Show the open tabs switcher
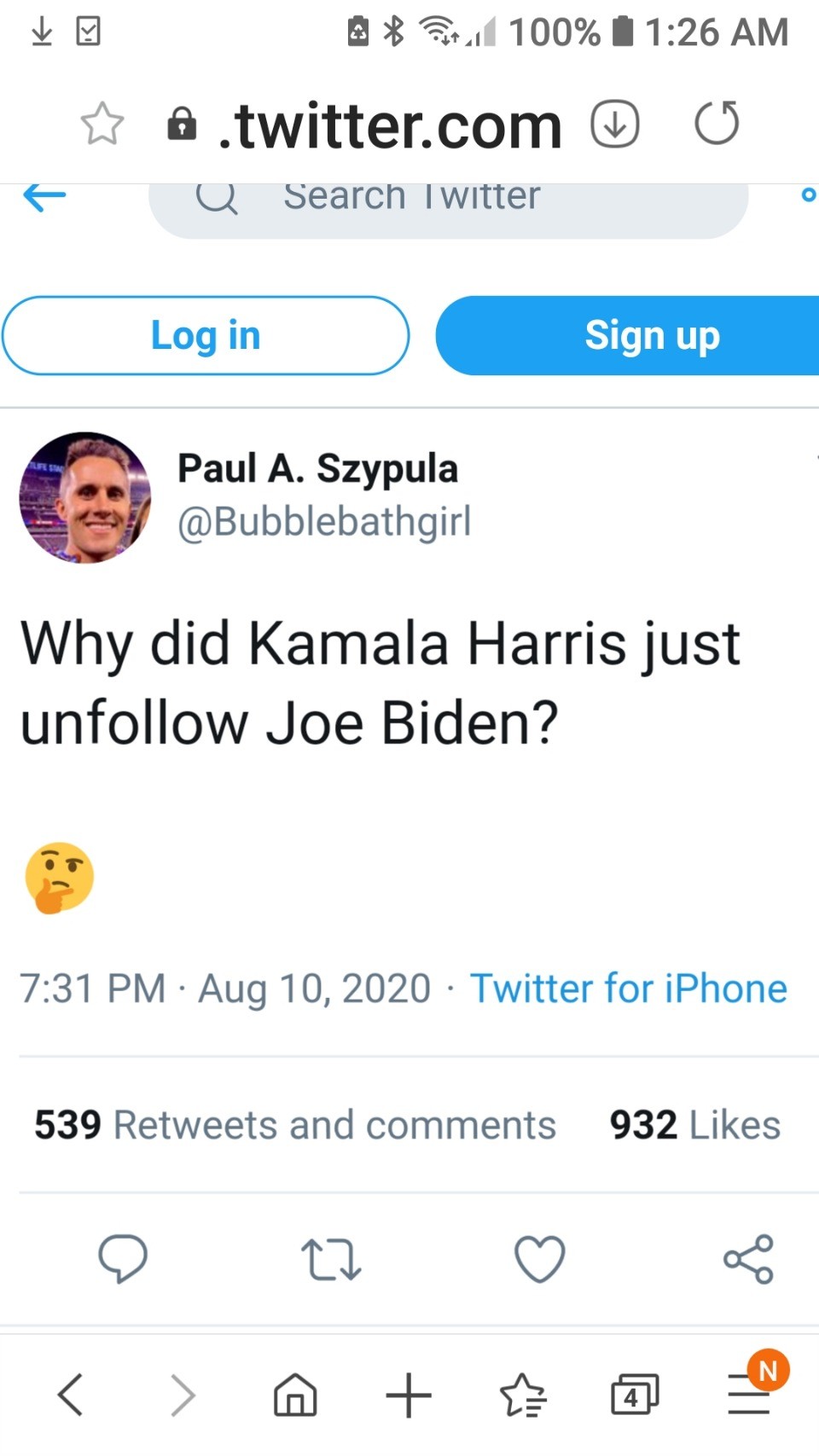Image resolution: width=819 pixels, height=1456 pixels. tap(635, 1395)
